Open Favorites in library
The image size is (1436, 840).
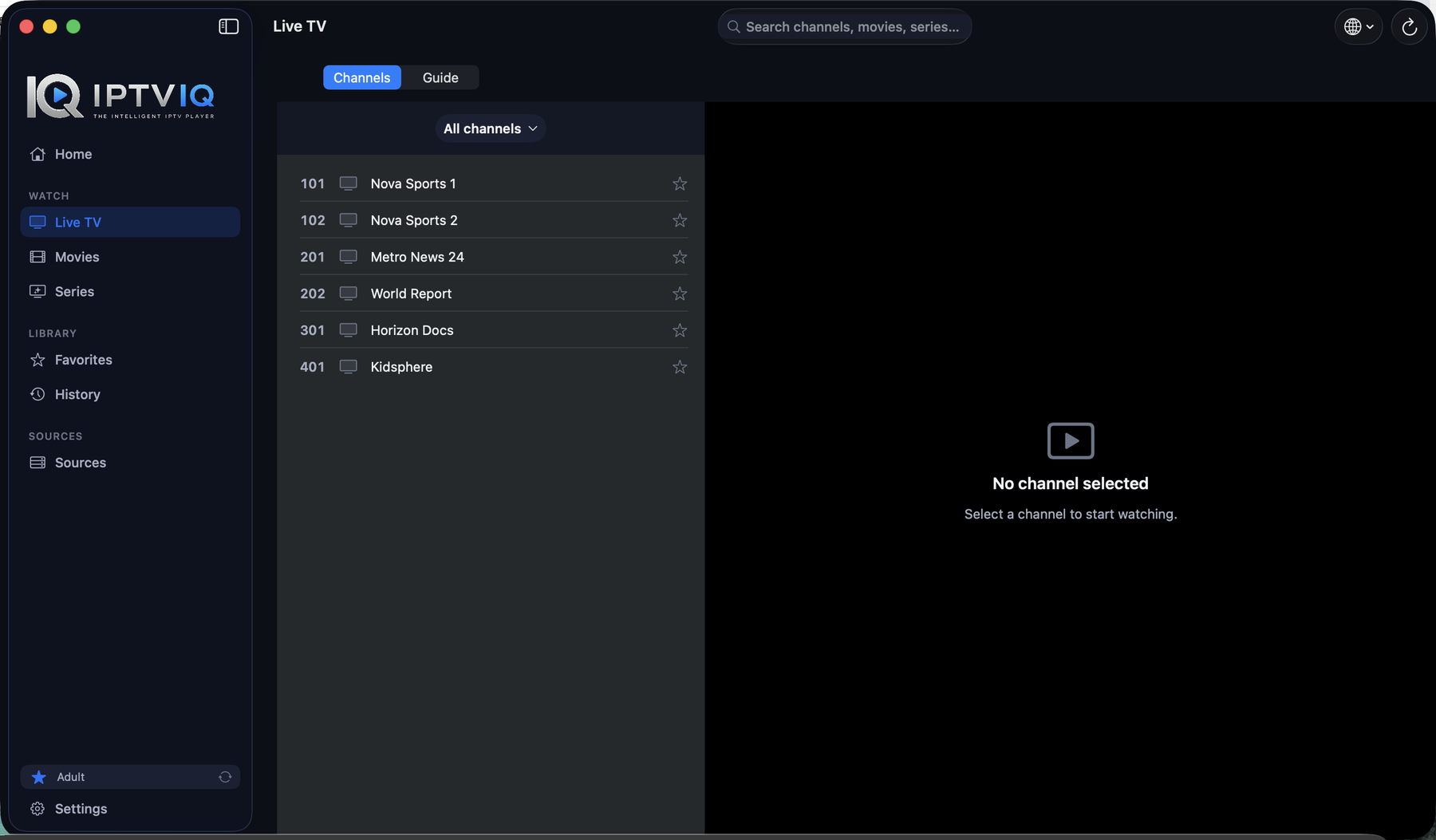pyautogui.click(x=130, y=360)
